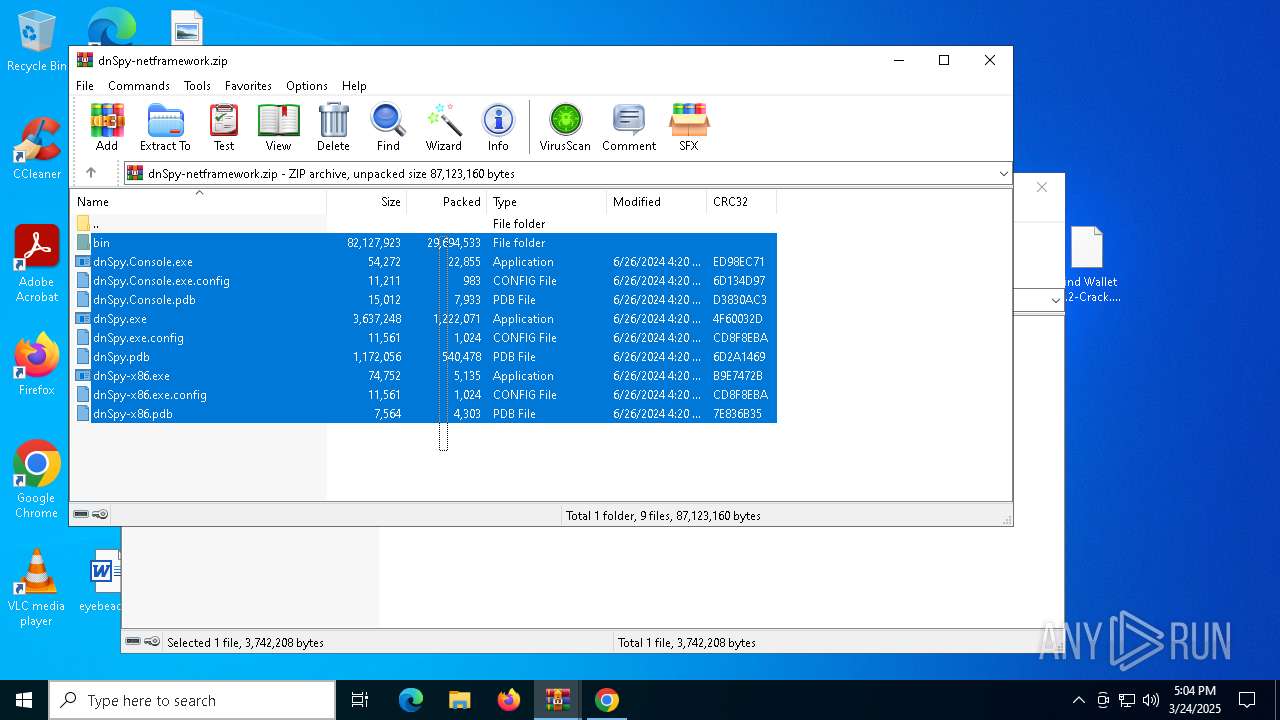The width and height of the screenshot is (1280, 720).
Task: Go up one folder level arrow
Action: (91, 173)
